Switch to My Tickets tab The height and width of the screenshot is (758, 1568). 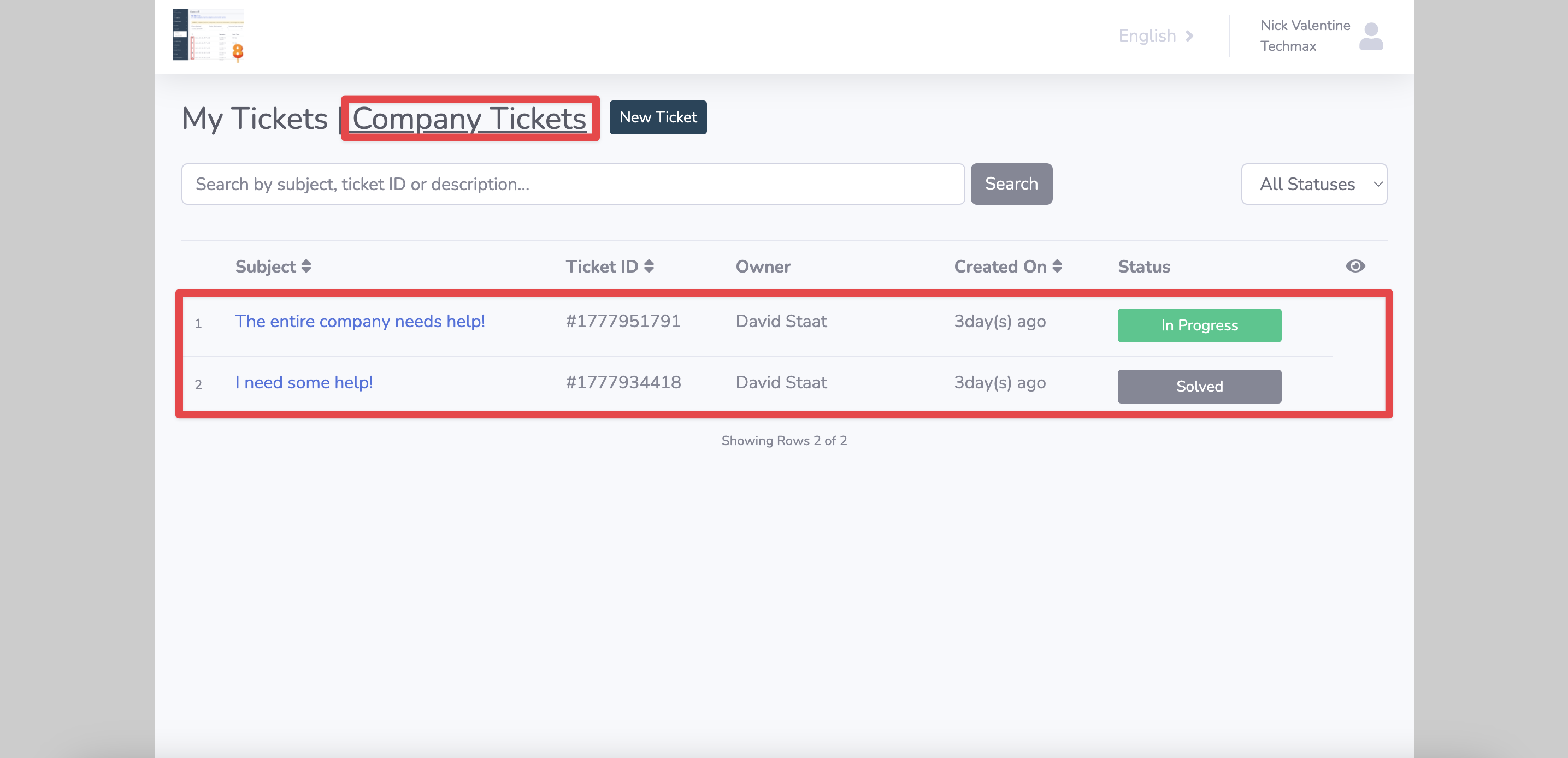point(255,118)
